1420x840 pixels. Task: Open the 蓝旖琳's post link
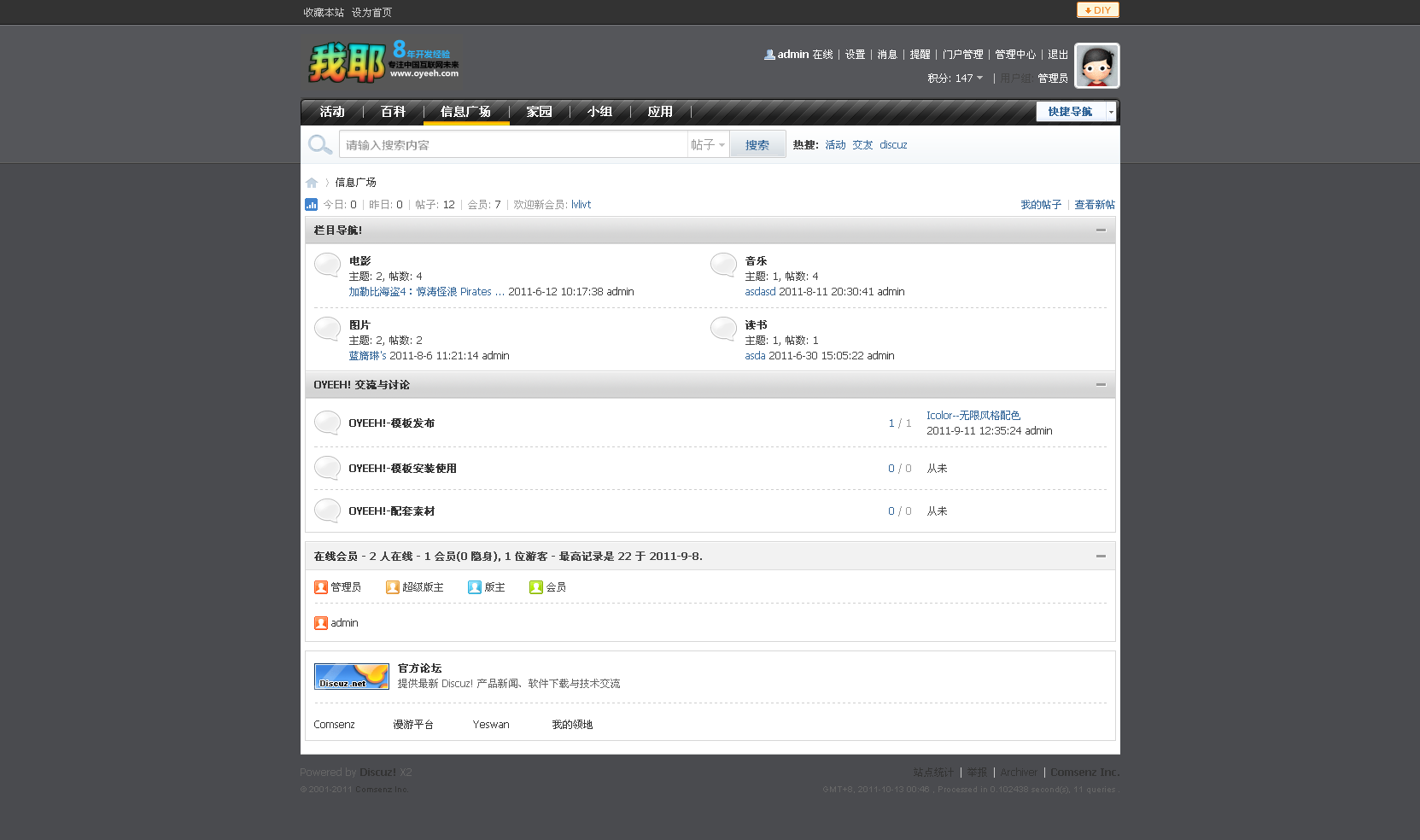click(x=367, y=356)
